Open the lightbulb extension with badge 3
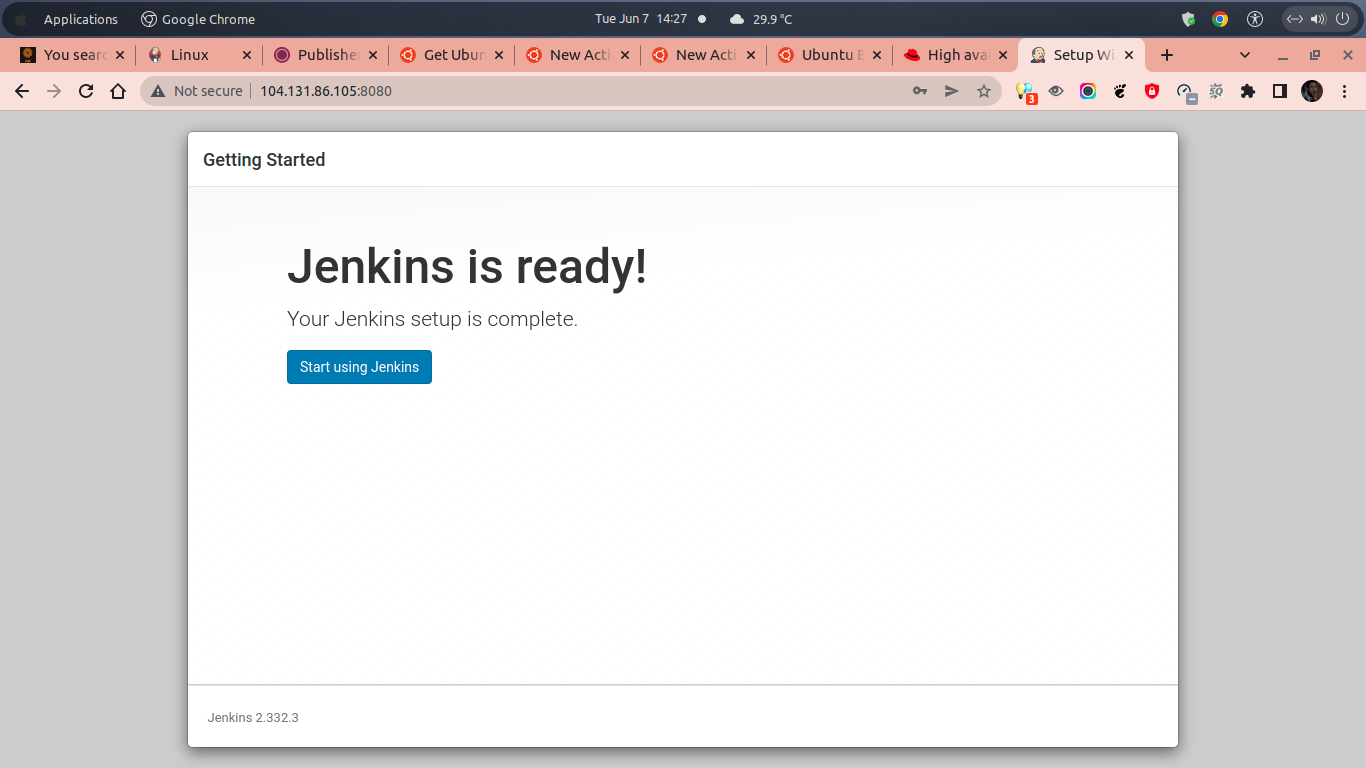This screenshot has height=768, width=1366. [1025, 92]
